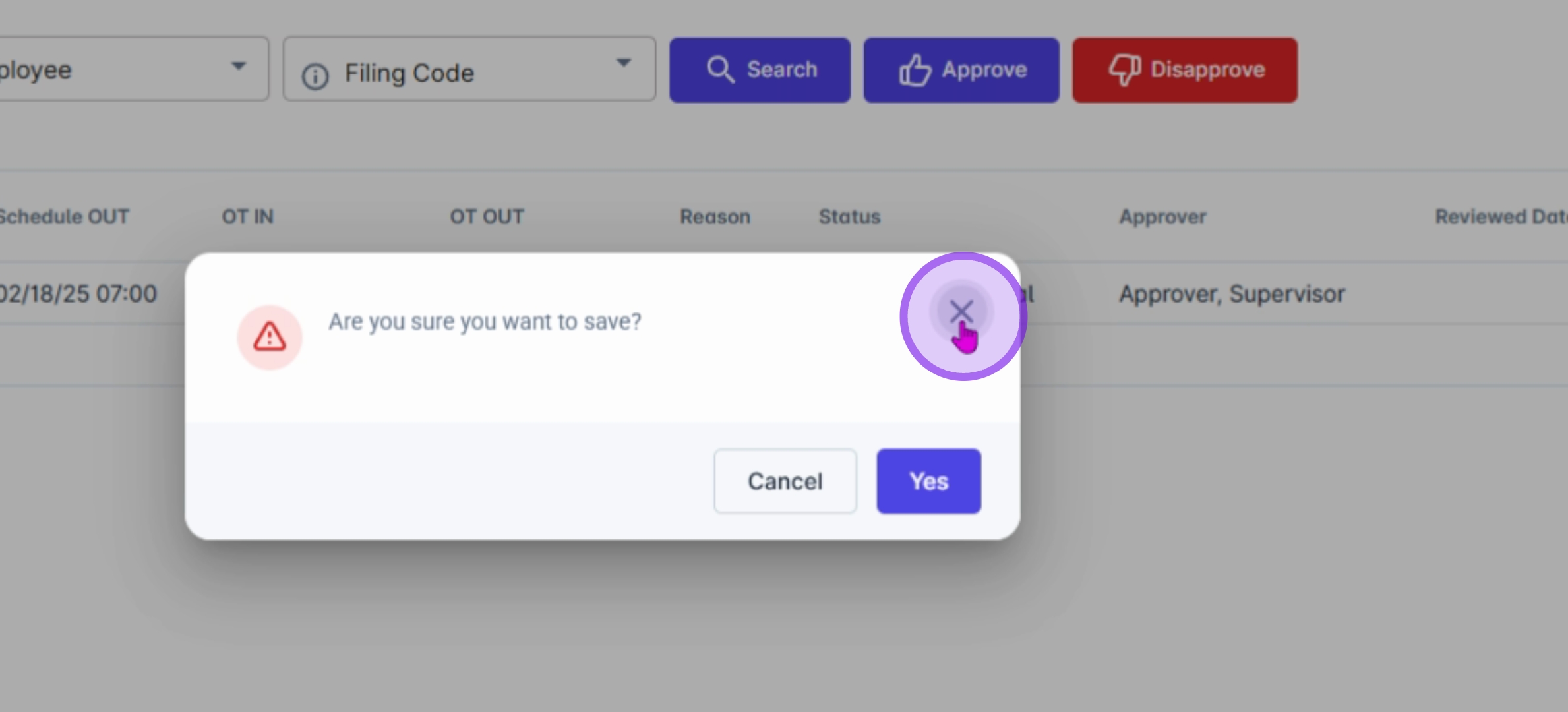Click the magnifier icon on Search
This screenshot has width=1568, height=712.
click(719, 70)
